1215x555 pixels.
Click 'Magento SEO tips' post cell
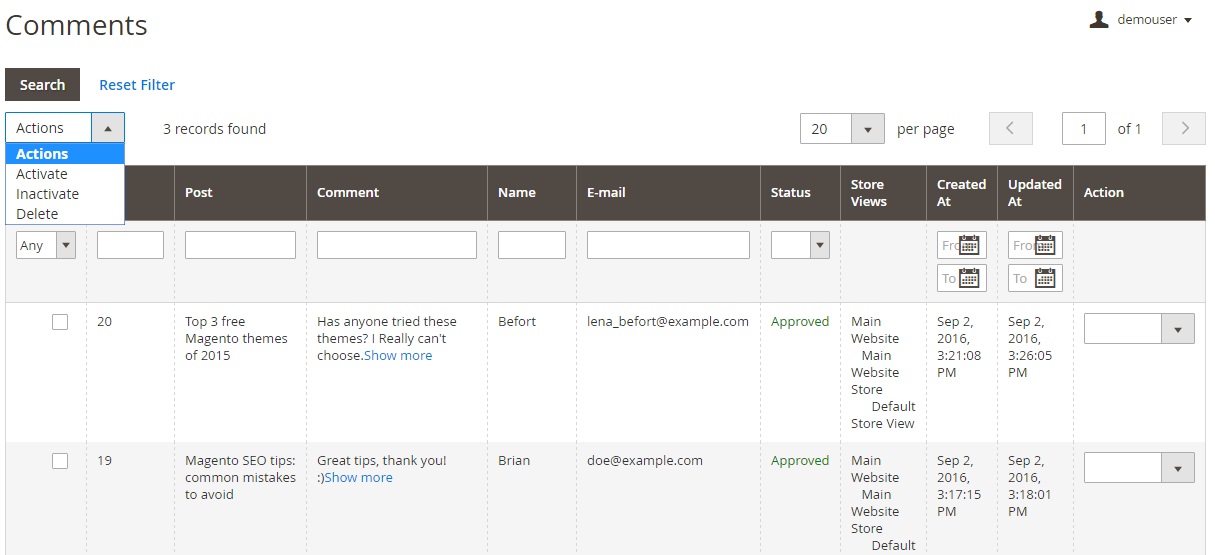point(240,478)
